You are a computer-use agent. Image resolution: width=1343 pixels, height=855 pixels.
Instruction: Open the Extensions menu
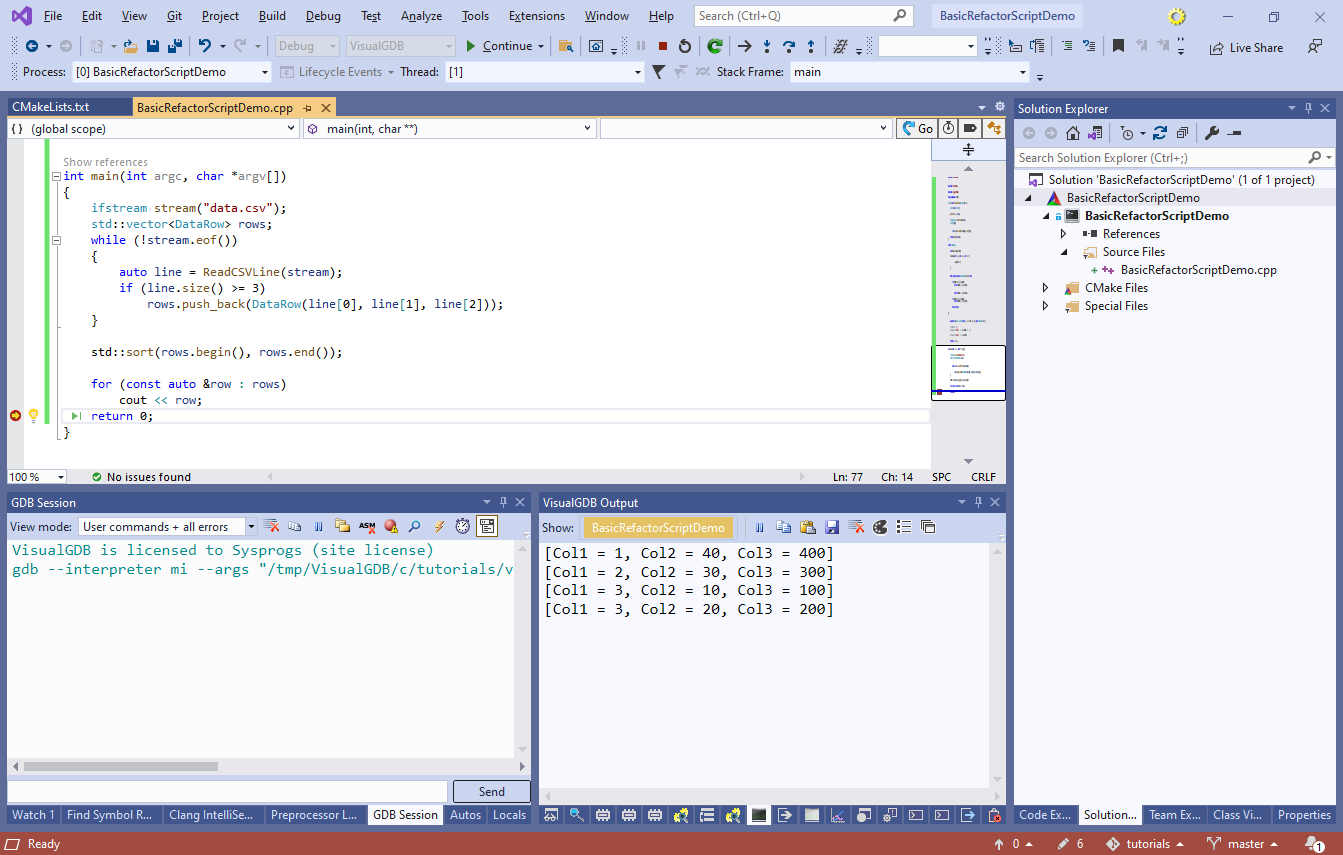(536, 16)
